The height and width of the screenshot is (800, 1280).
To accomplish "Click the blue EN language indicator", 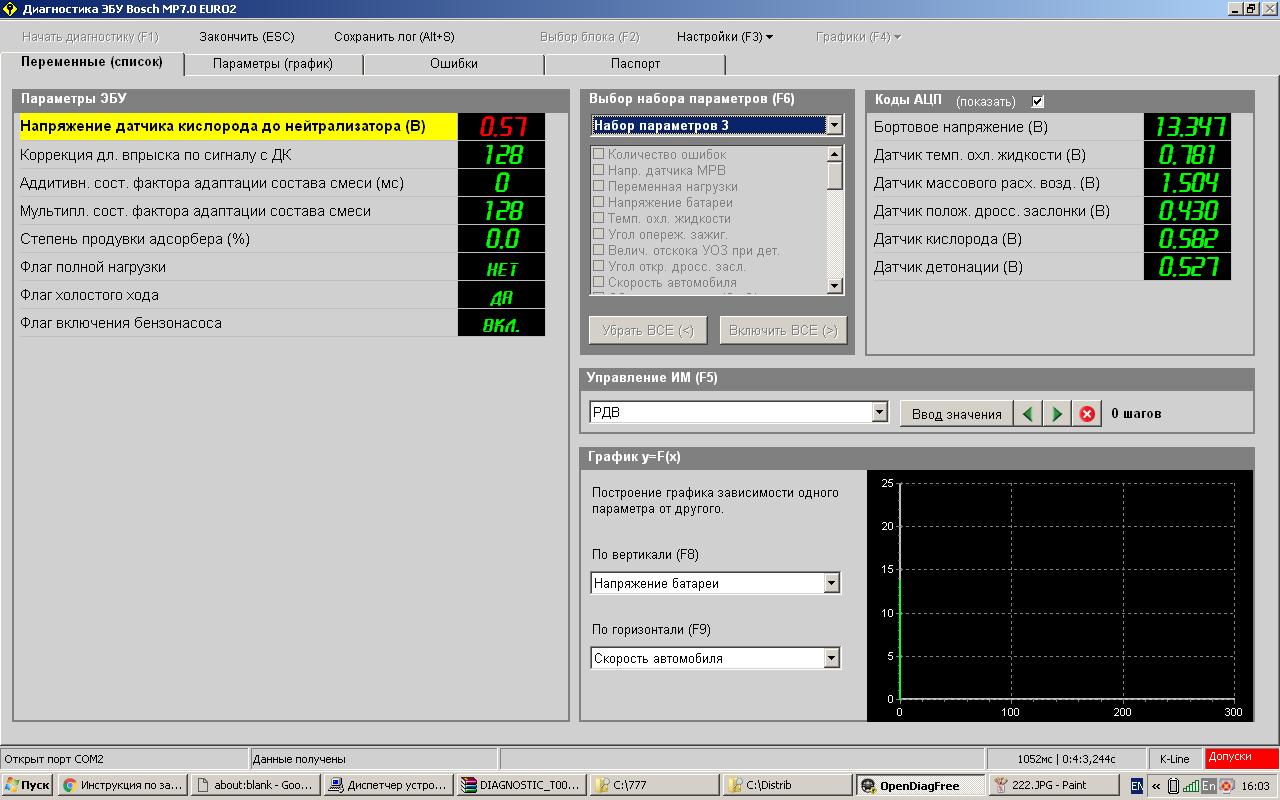I will pos(1138,786).
